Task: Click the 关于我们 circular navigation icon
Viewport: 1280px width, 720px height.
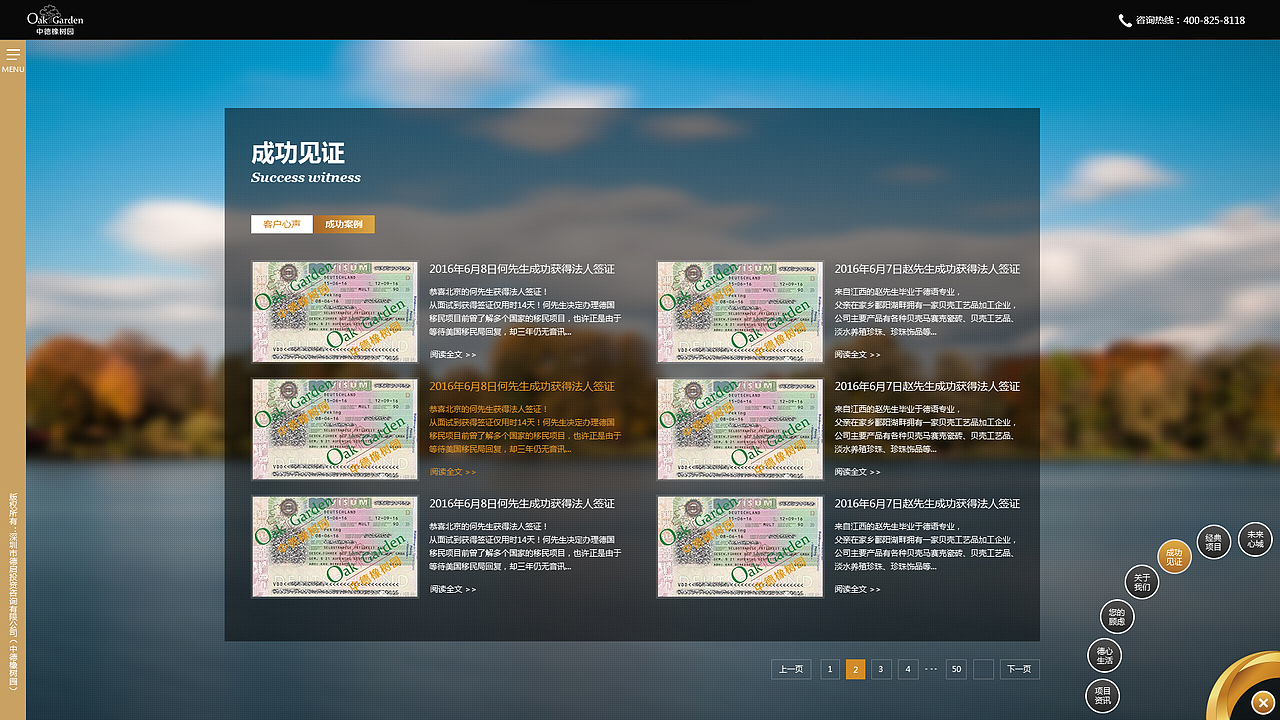Action: (1141, 581)
